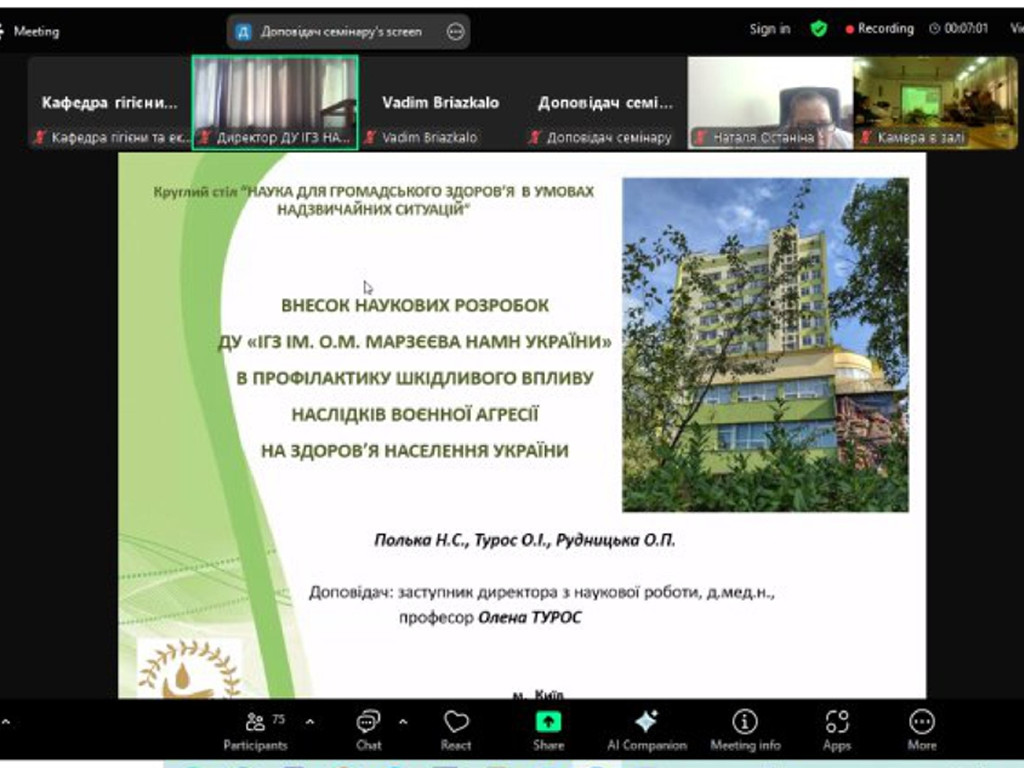The height and width of the screenshot is (768, 1024).
Task: Click slide line НА ЗДОРОВ'Я НАСЕЛЕННЯ УКРАЇНИ
Action: tap(415, 451)
